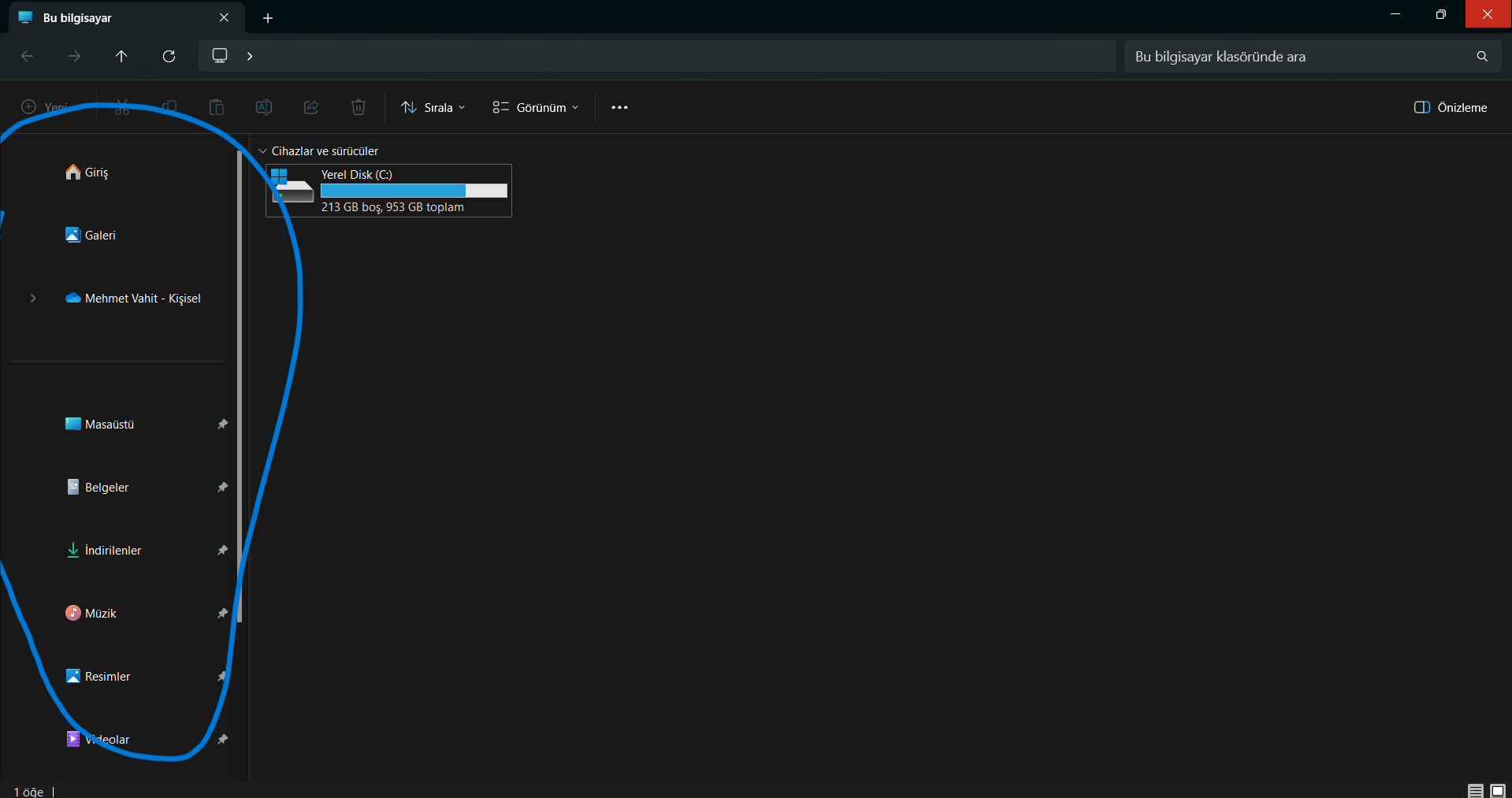1512x798 pixels.
Task: Click the computer icon in address bar
Action: click(220, 55)
